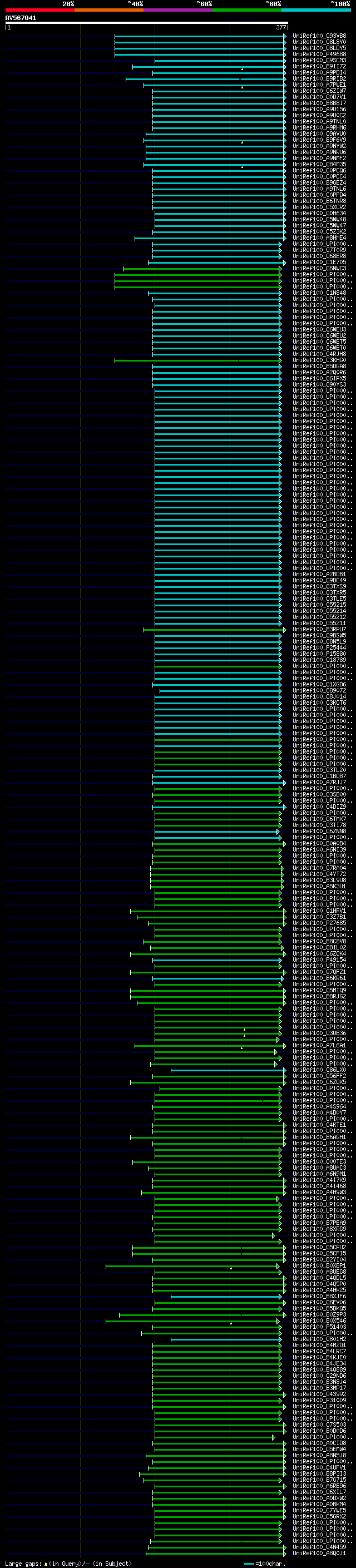Select label UniRef100_A7RJJ7
This screenshot has height=1568, width=356.
coord(319,782)
